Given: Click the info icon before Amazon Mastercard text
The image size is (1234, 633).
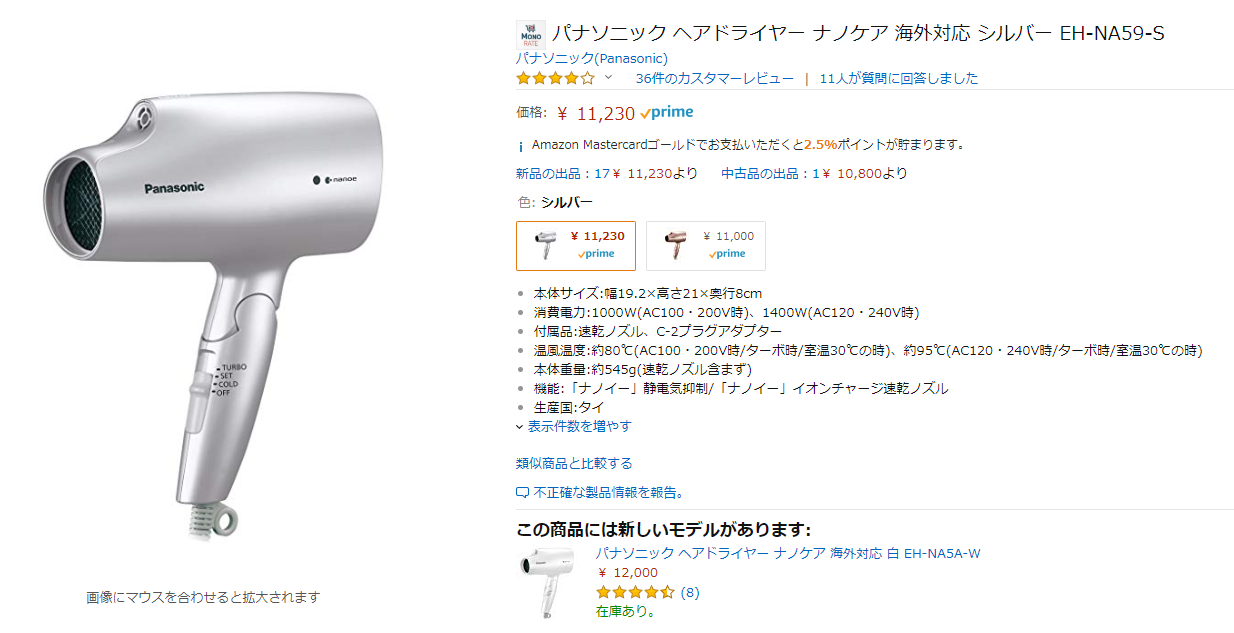Looking at the screenshot, I should click(x=521, y=145).
